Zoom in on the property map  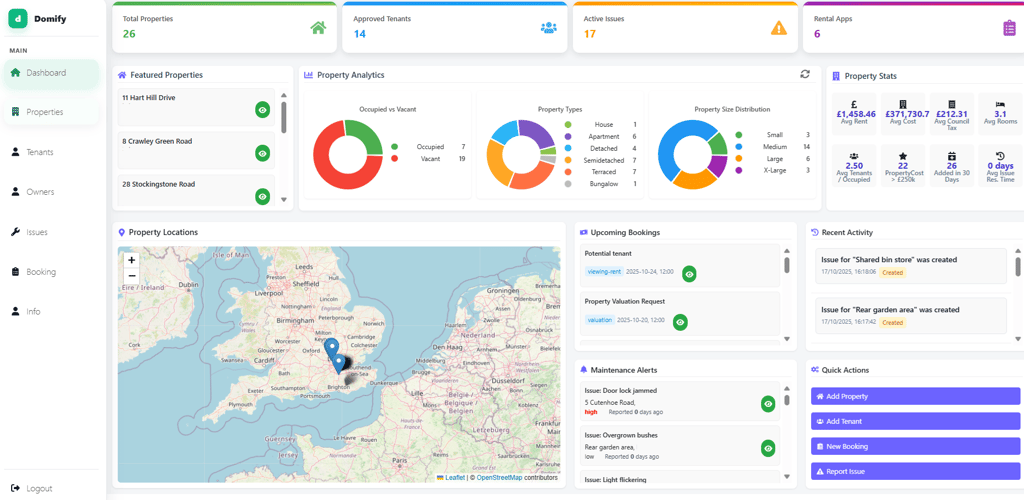(x=131, y=260)
